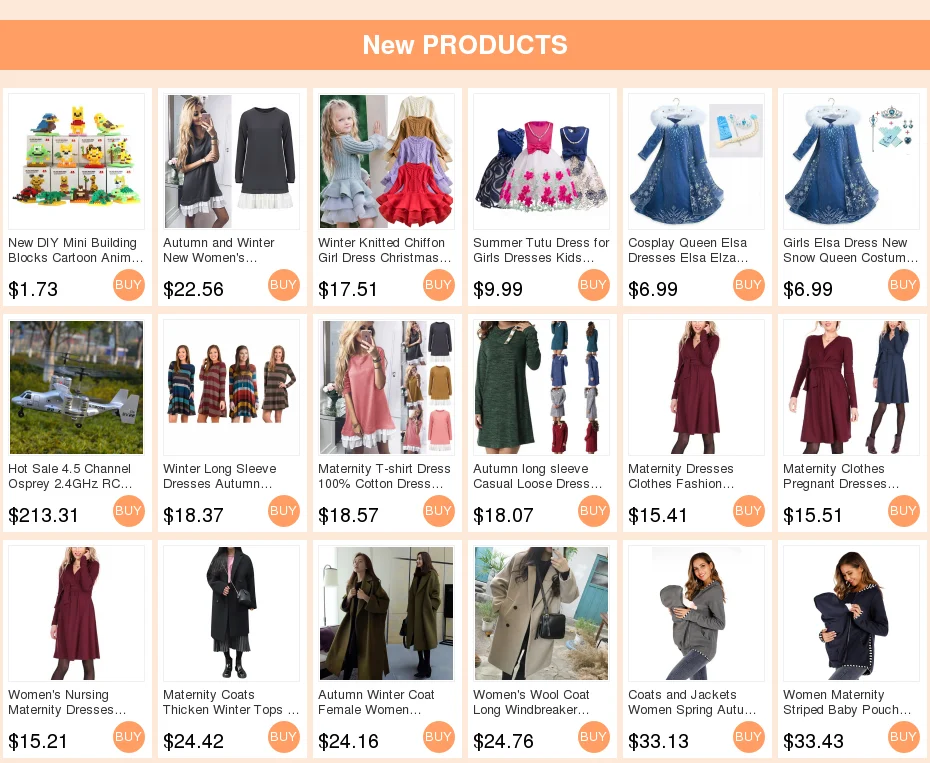The height and width of the screenshot is (763, 930).
Task: Open the DIY Mini Building Blocks thumbnail
Action: [77, 161]
